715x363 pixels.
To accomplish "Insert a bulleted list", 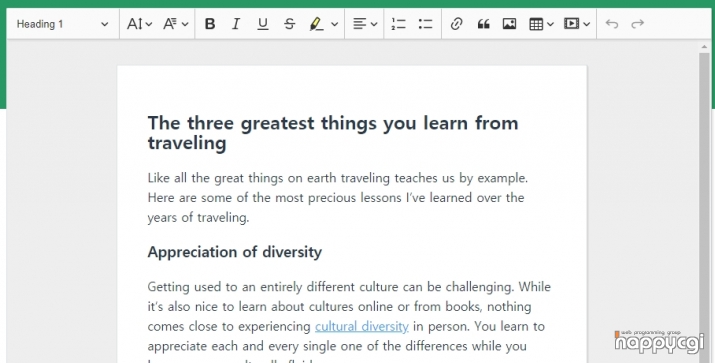I will (x=425, y=24).
